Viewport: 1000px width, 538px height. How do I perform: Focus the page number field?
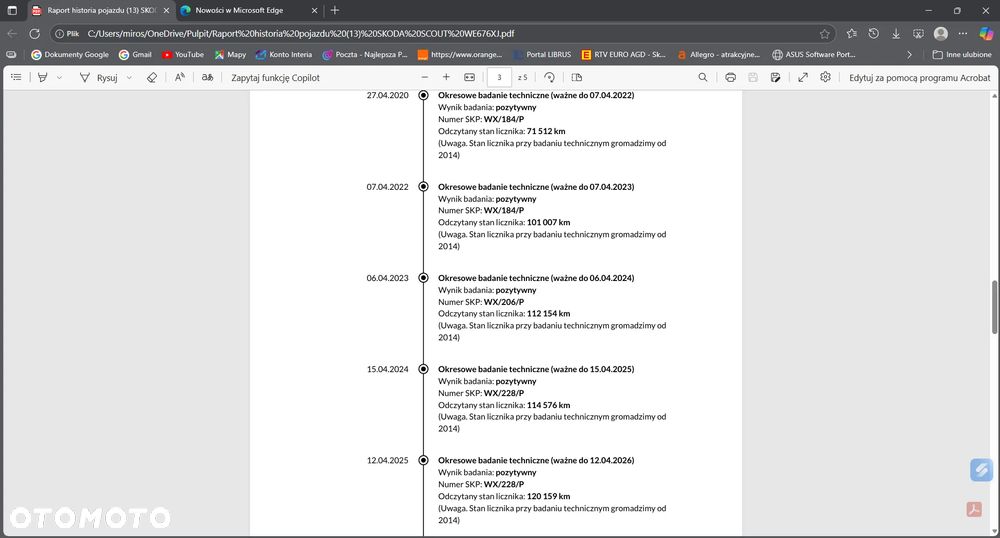pos(499,77)
